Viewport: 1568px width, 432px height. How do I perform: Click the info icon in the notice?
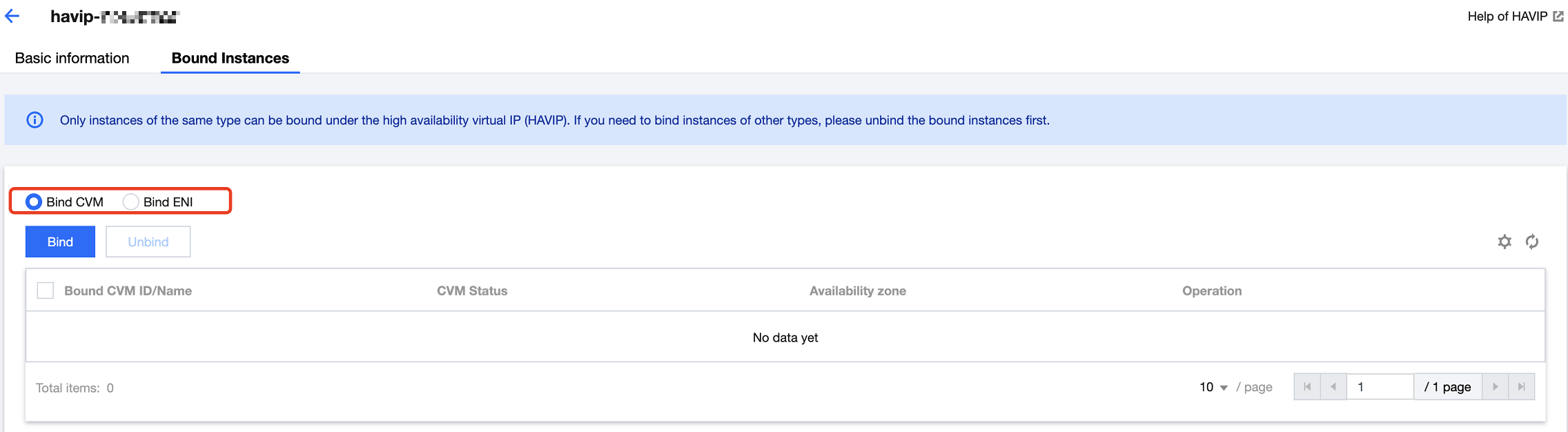tap(35, 120)
